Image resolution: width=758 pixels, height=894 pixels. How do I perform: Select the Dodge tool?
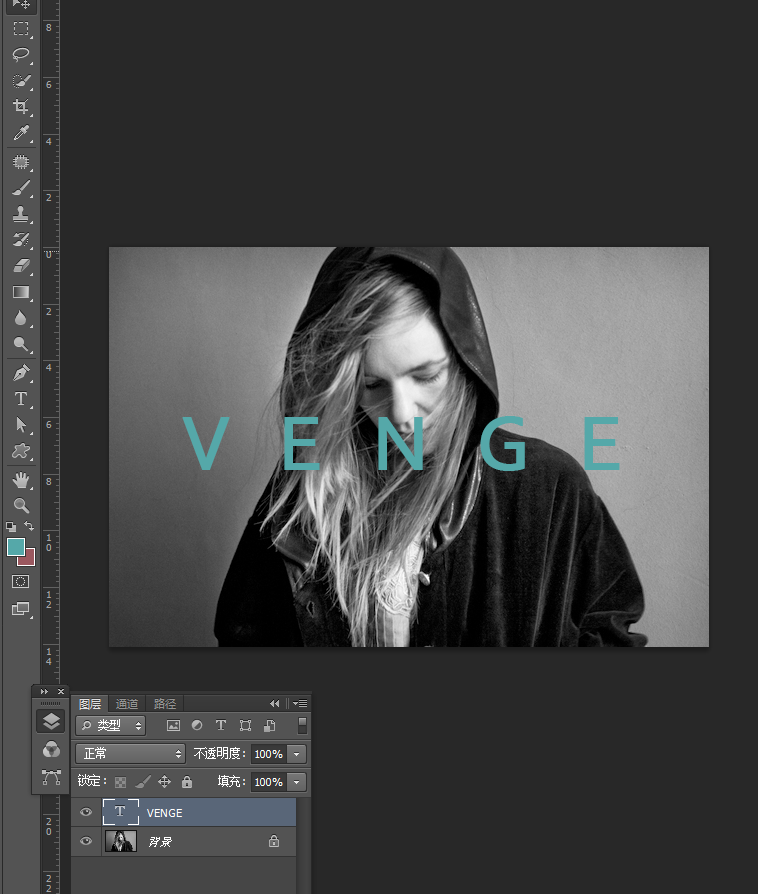point(21,344)
